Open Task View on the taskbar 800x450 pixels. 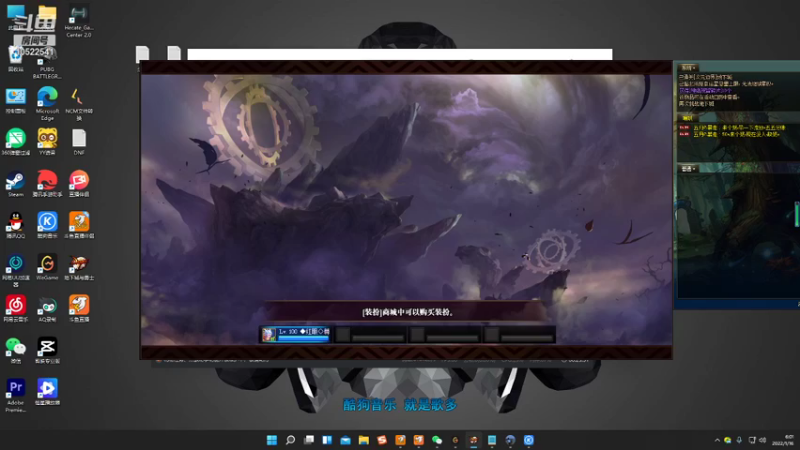(x=309, y=440)
